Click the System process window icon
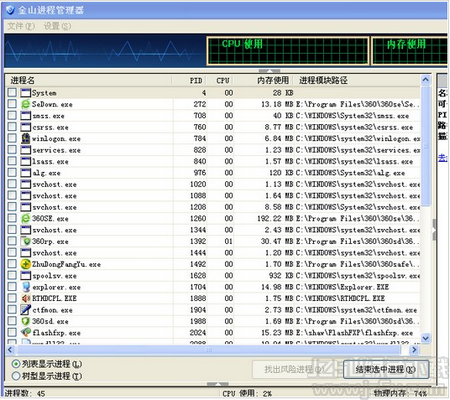Image resolution: width=450 pixels, height=400 pixels. [x=26, y=93]
